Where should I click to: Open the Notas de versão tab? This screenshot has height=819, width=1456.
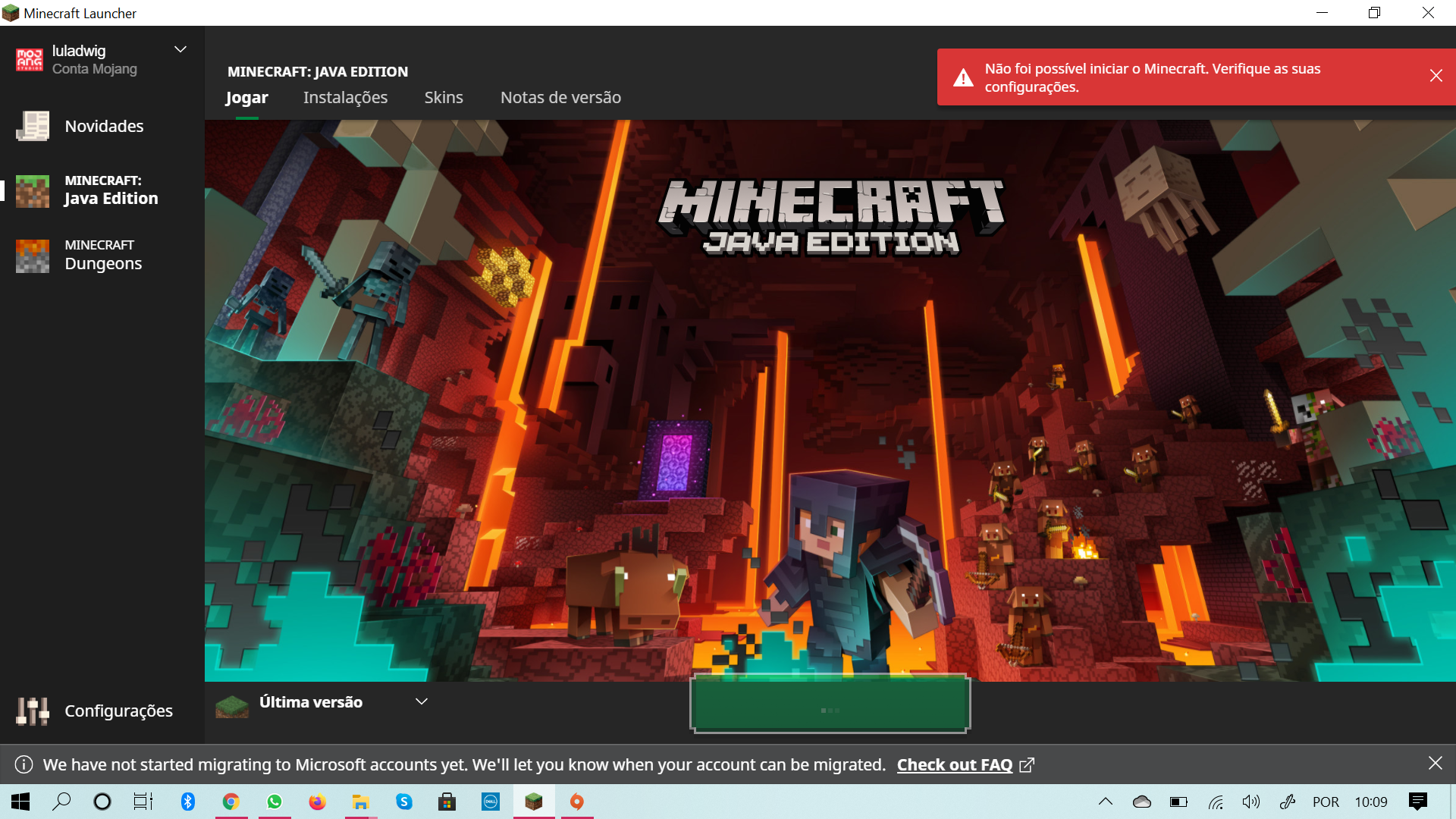coord(560,98)
